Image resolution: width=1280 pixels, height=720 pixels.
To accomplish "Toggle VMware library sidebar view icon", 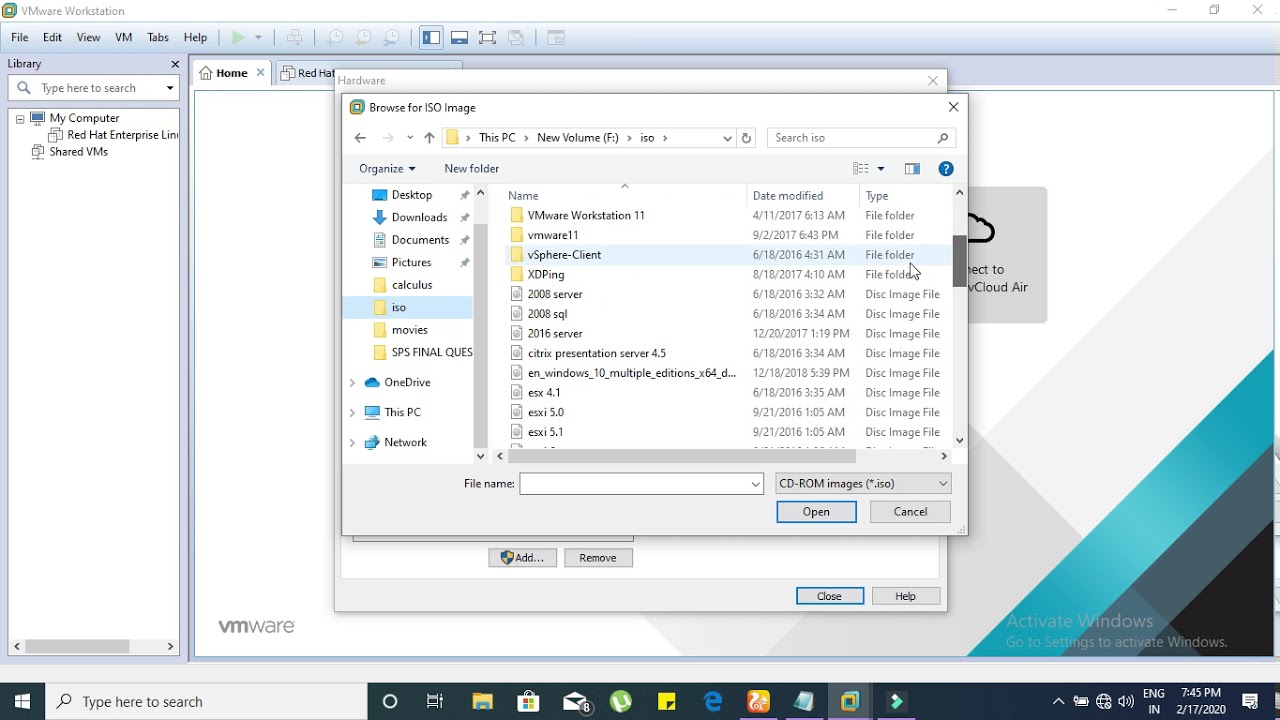I will (x=431, y=38).
